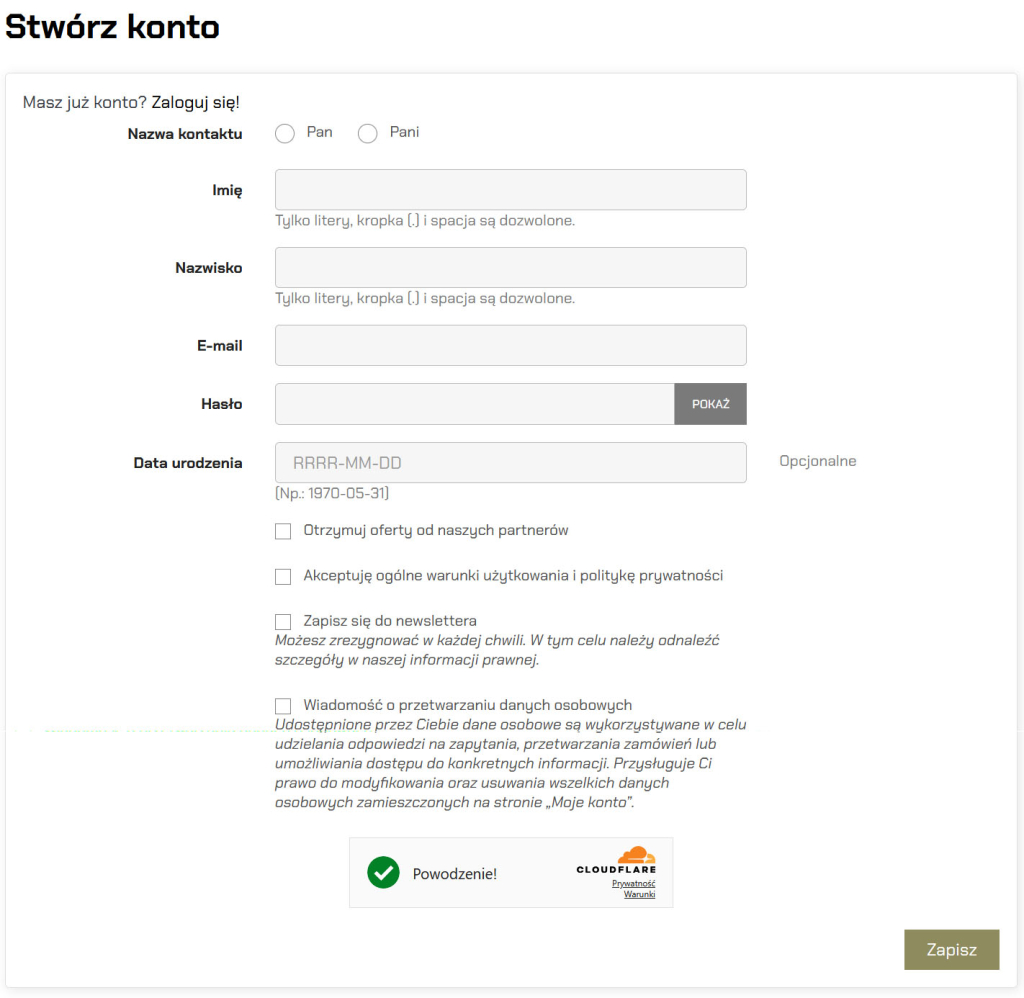The height and width of the screenshot is (998, 1024).
Task: Click the Powodzenie! verification text
Action: pos(455,874)
